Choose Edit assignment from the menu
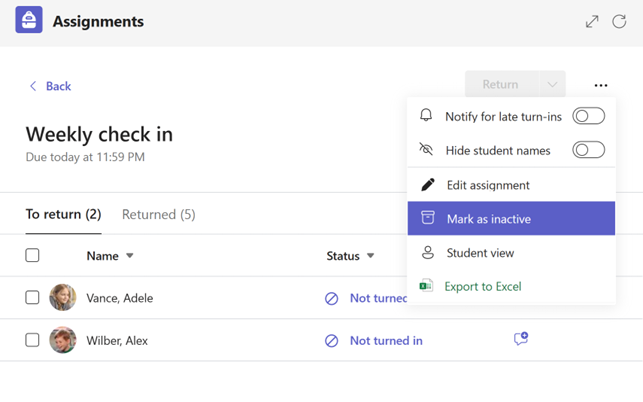643x402 pixels. point(511,185)
